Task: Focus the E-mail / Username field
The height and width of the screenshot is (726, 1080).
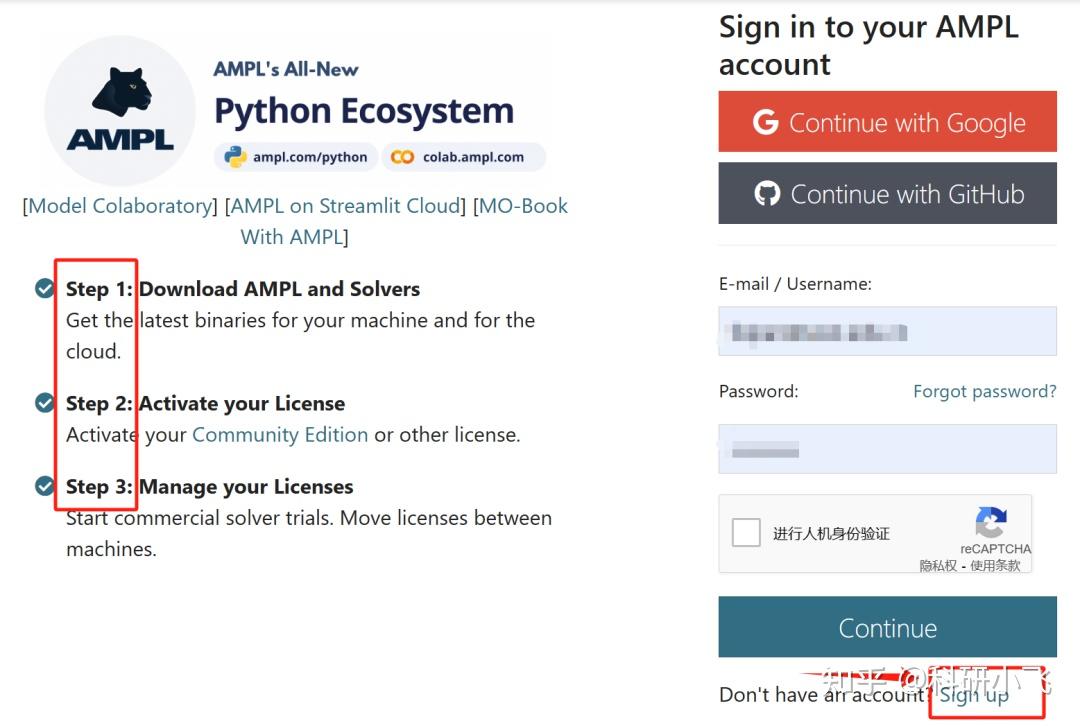Action: [x=887, y=331]
